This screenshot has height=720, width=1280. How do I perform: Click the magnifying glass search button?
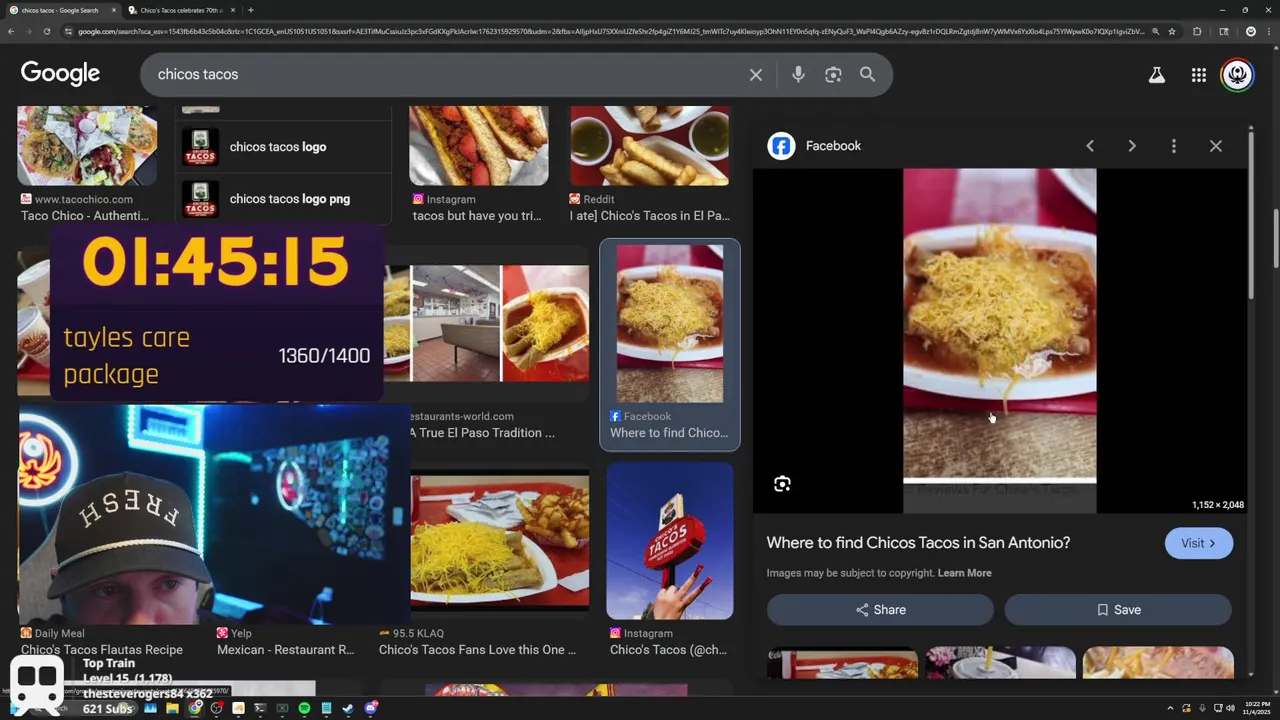[x=867, y=75]
